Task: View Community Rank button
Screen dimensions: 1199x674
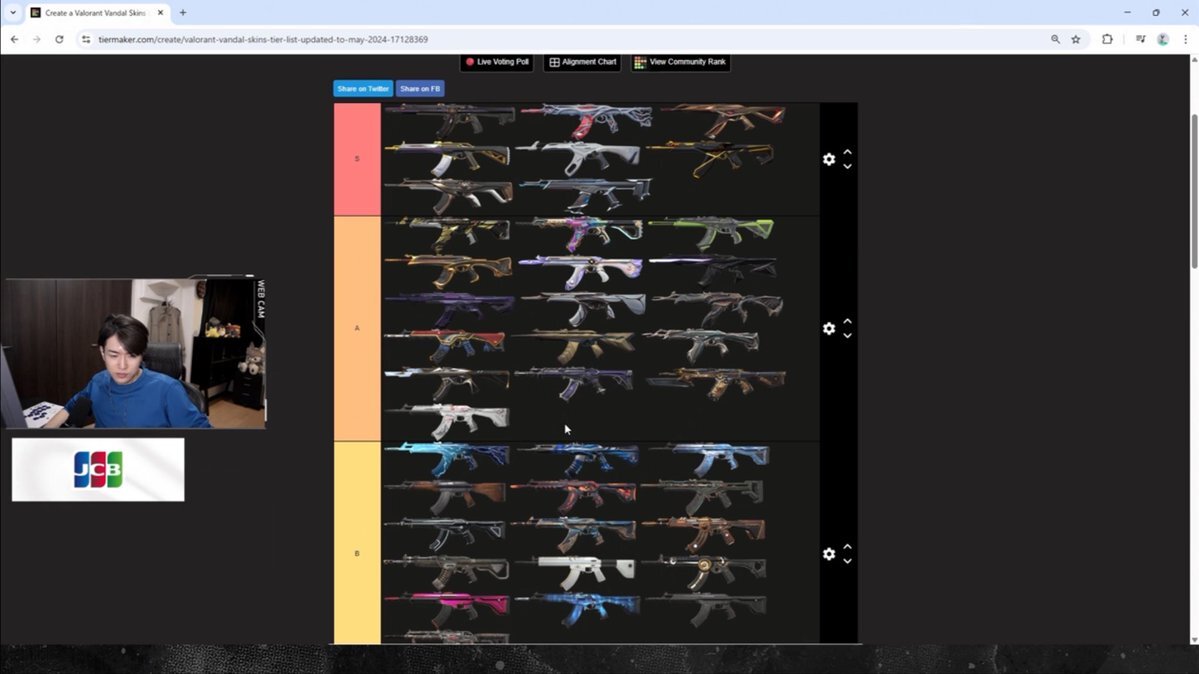Action: [681, 62]
